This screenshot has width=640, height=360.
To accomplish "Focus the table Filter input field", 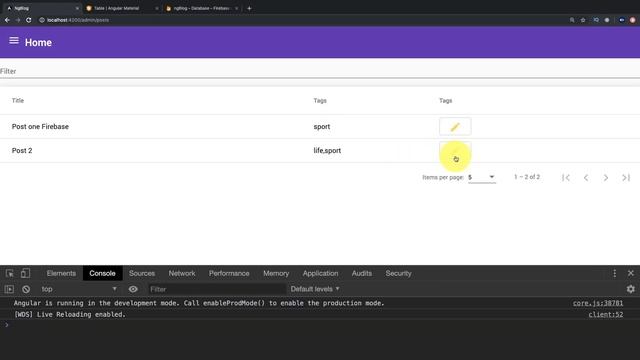I will point(320,71).
